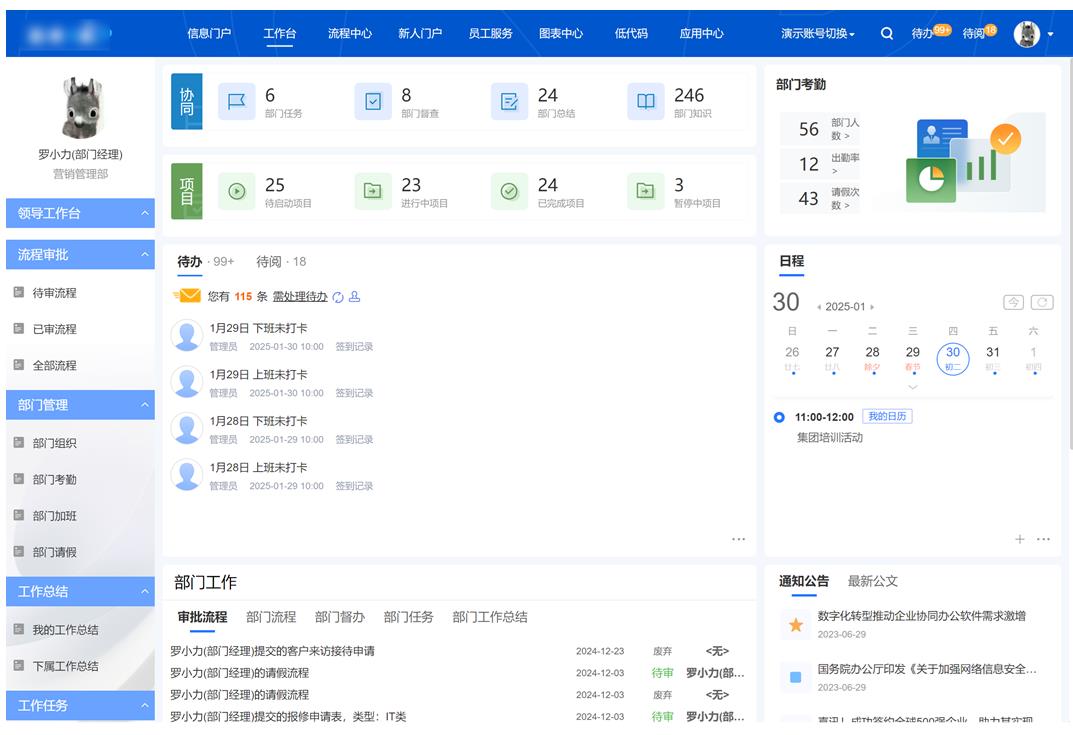
Task: Open 部门人数 56 attendance stat
Action: [x=820, y=129]
